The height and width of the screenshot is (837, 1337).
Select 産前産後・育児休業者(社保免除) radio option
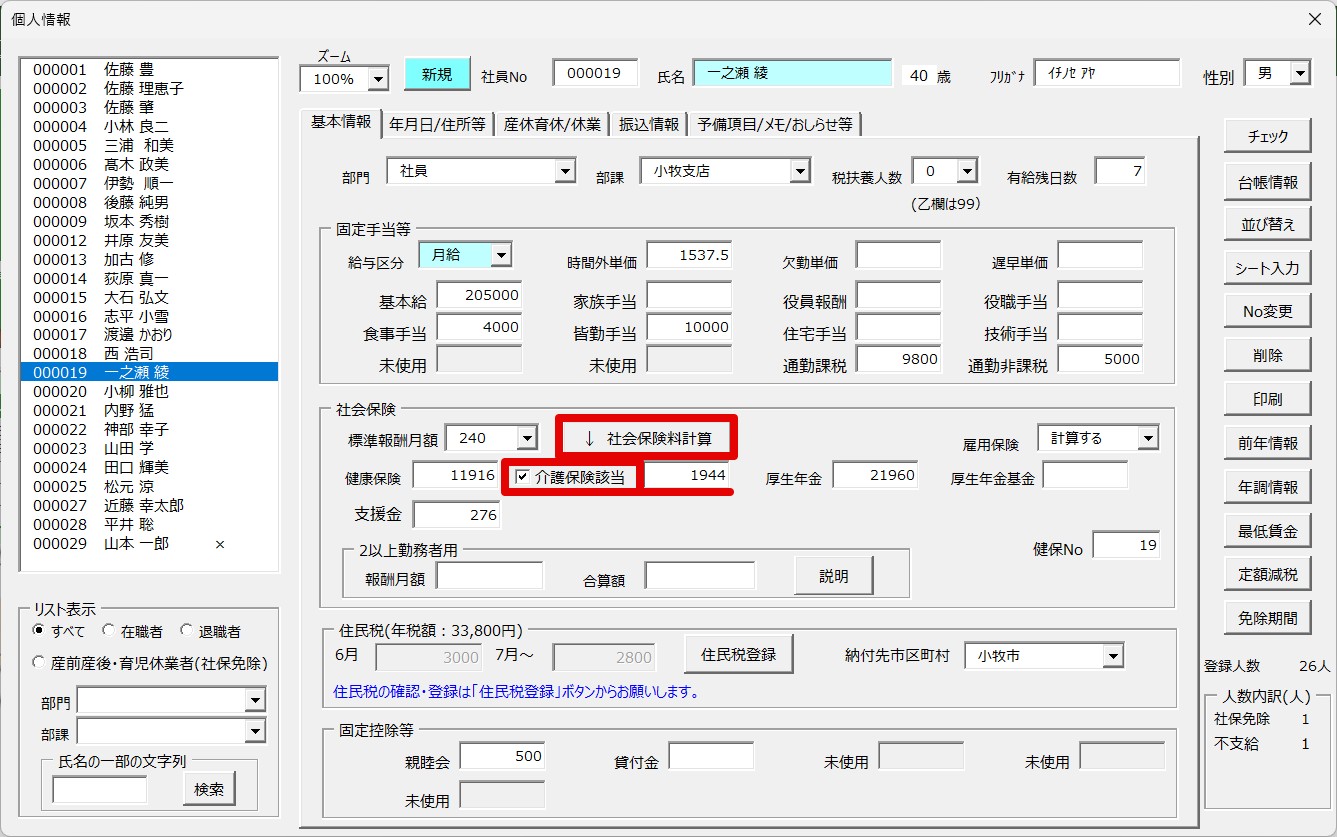coord(39,662)
